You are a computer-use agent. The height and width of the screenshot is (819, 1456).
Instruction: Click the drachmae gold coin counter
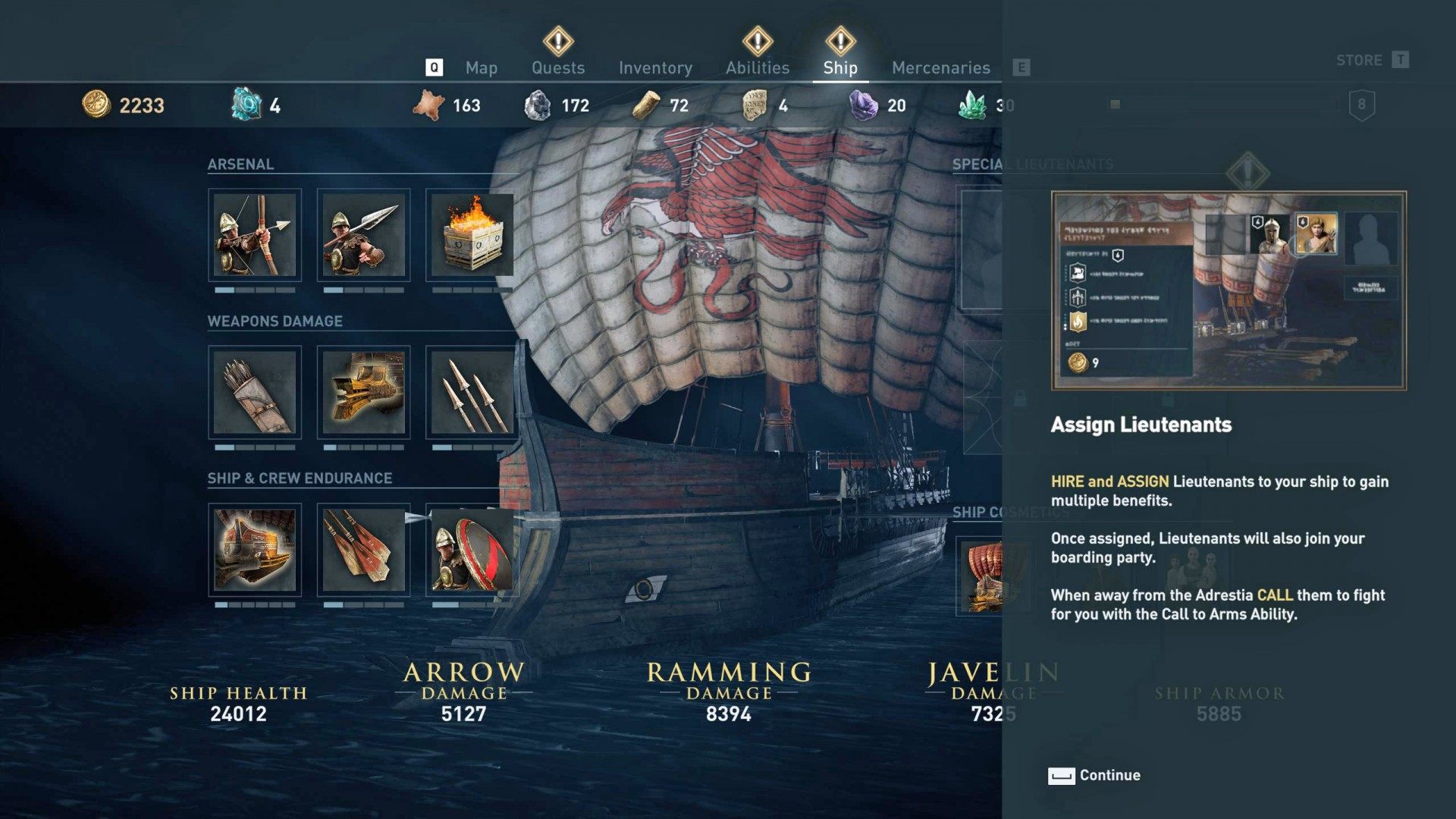pos(124,105)
